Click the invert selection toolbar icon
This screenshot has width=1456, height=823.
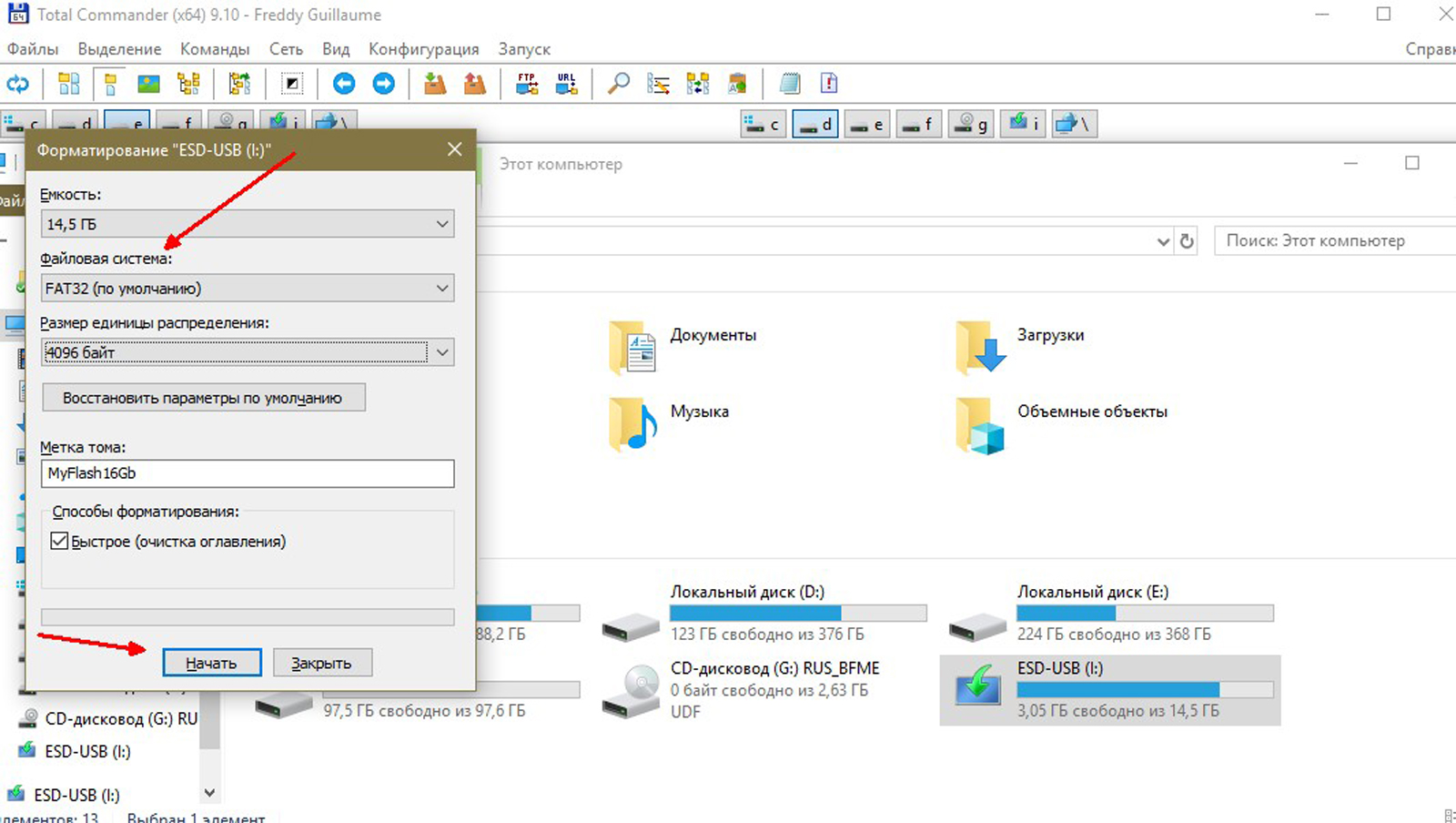291,85
